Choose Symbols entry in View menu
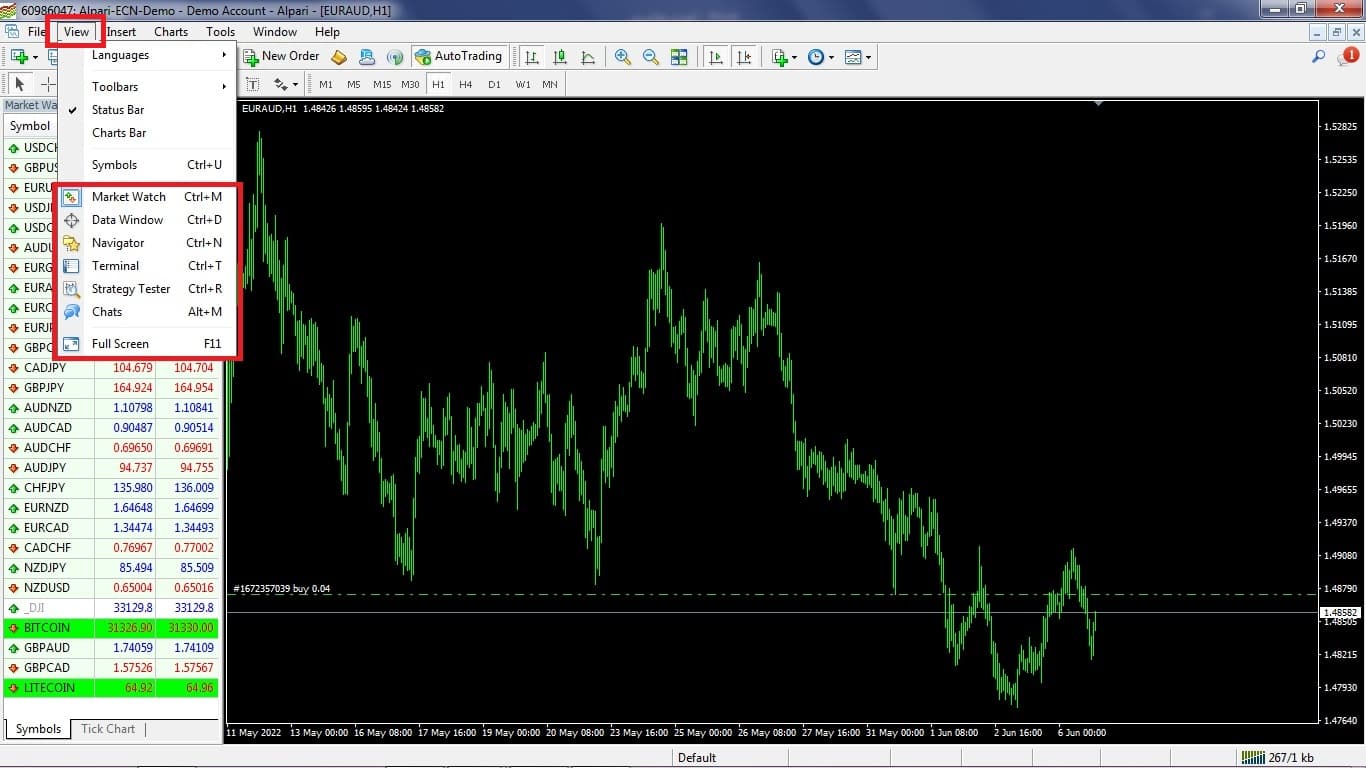The height and width of the screenshot is (768, 1366). click(x=148, y=165)
